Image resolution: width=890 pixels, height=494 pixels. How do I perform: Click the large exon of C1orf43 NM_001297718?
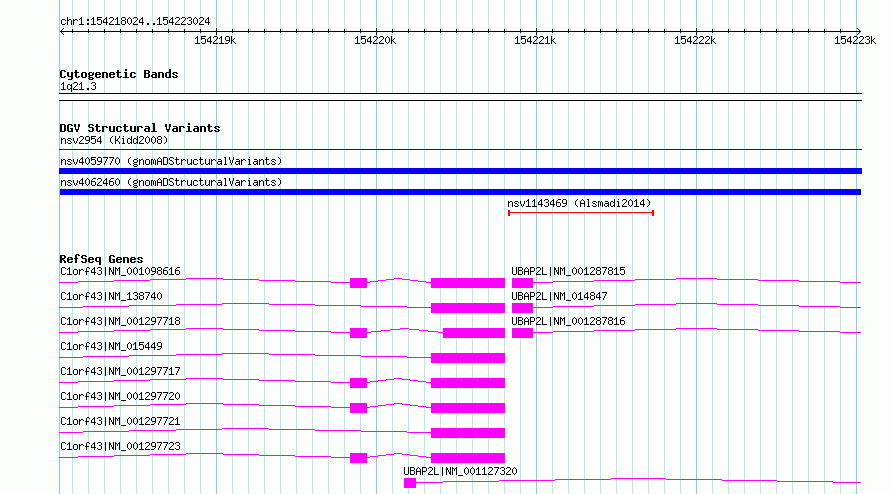tap(474, 333)
